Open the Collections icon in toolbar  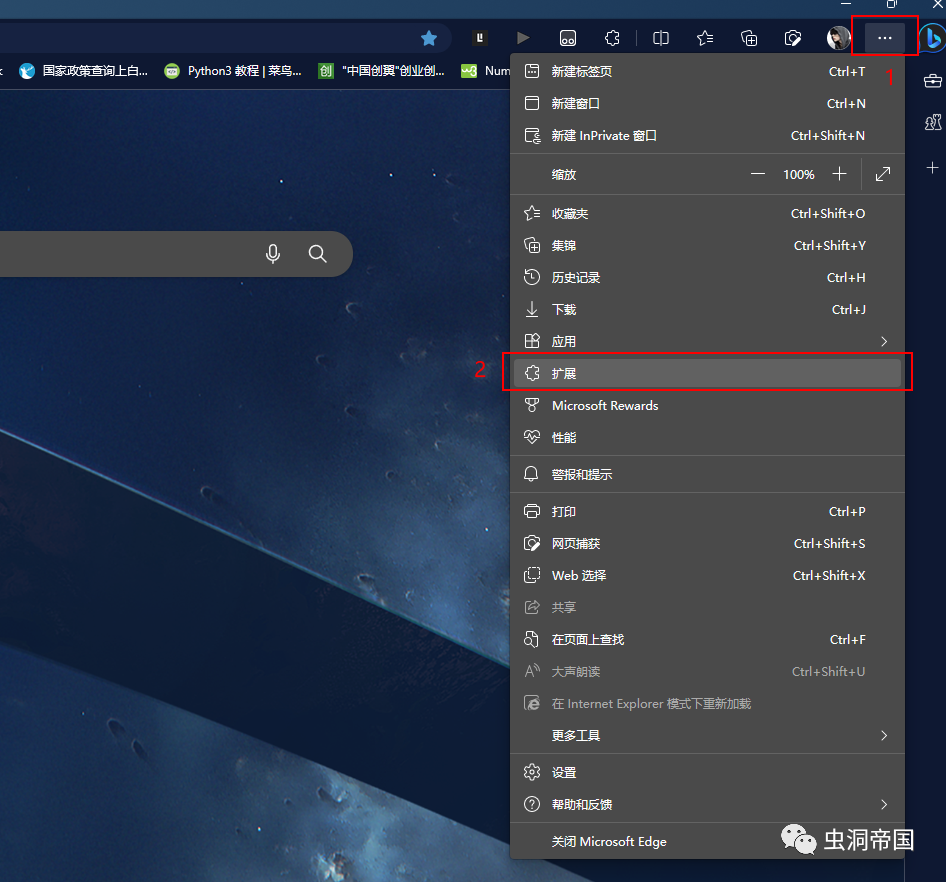pyautogui.click(x=749, y=39)
